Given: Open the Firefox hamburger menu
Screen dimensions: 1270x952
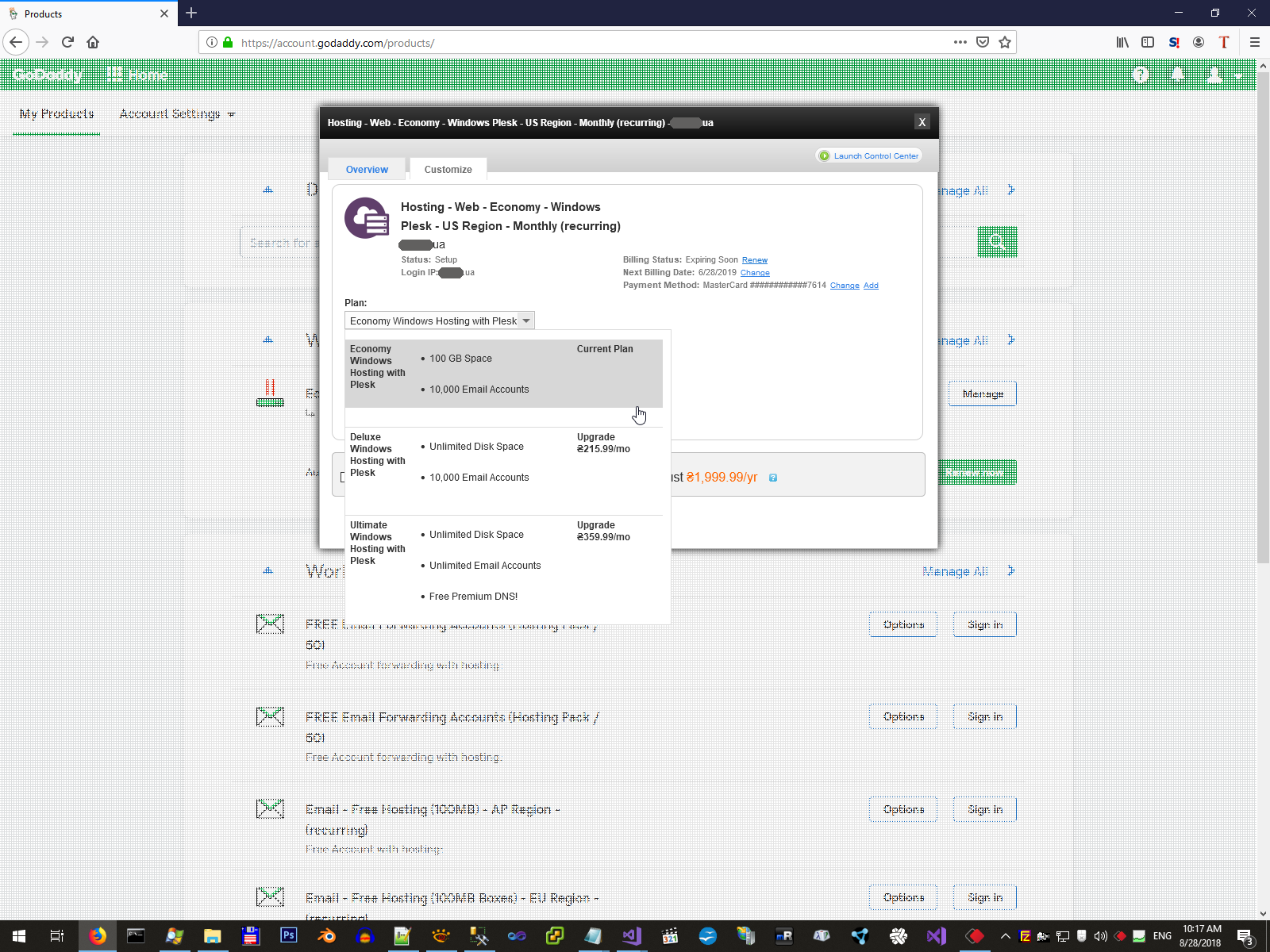Looking at the screenshot, I should click(x=1255, y=42).
